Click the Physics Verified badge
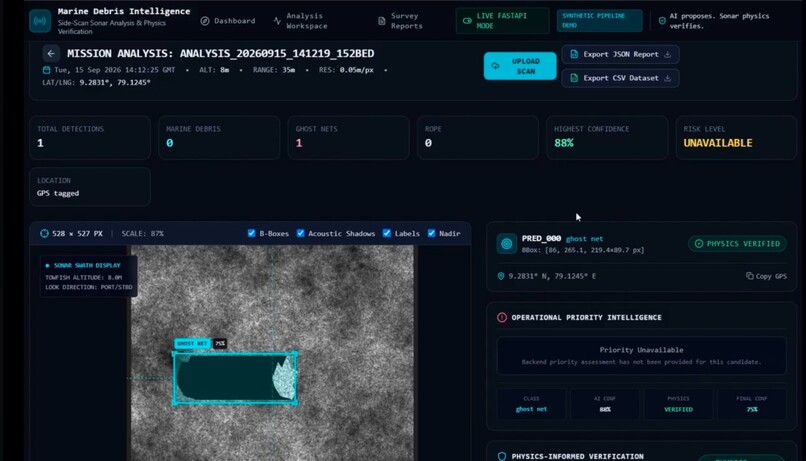This screenshot has width=806, height=461. [737, 244]
